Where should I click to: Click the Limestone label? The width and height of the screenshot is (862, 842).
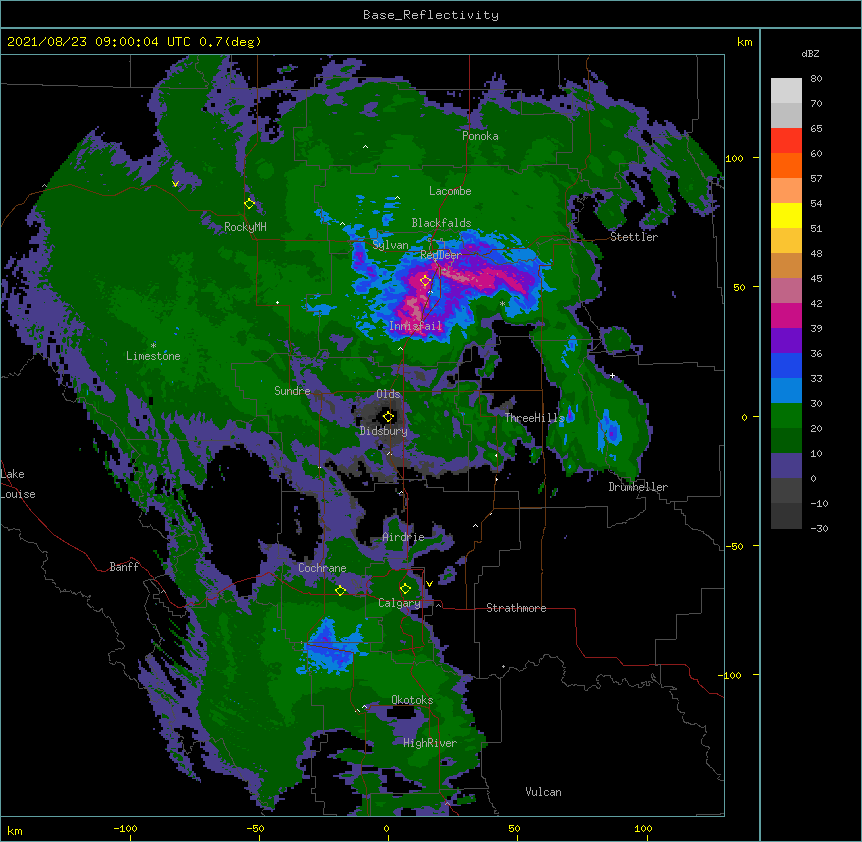pyautogui.click(x=153, y=356)
